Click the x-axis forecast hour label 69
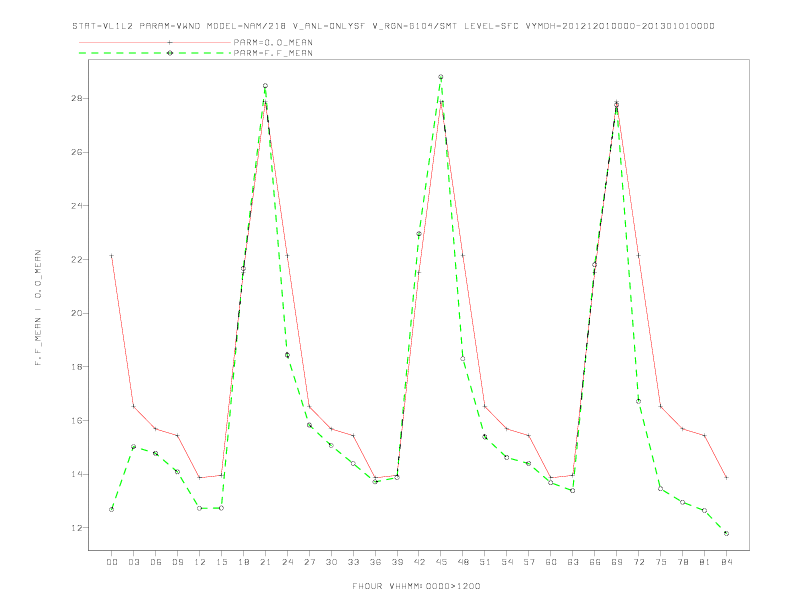This screenshot has width=792, height=612. click(617, 562)
